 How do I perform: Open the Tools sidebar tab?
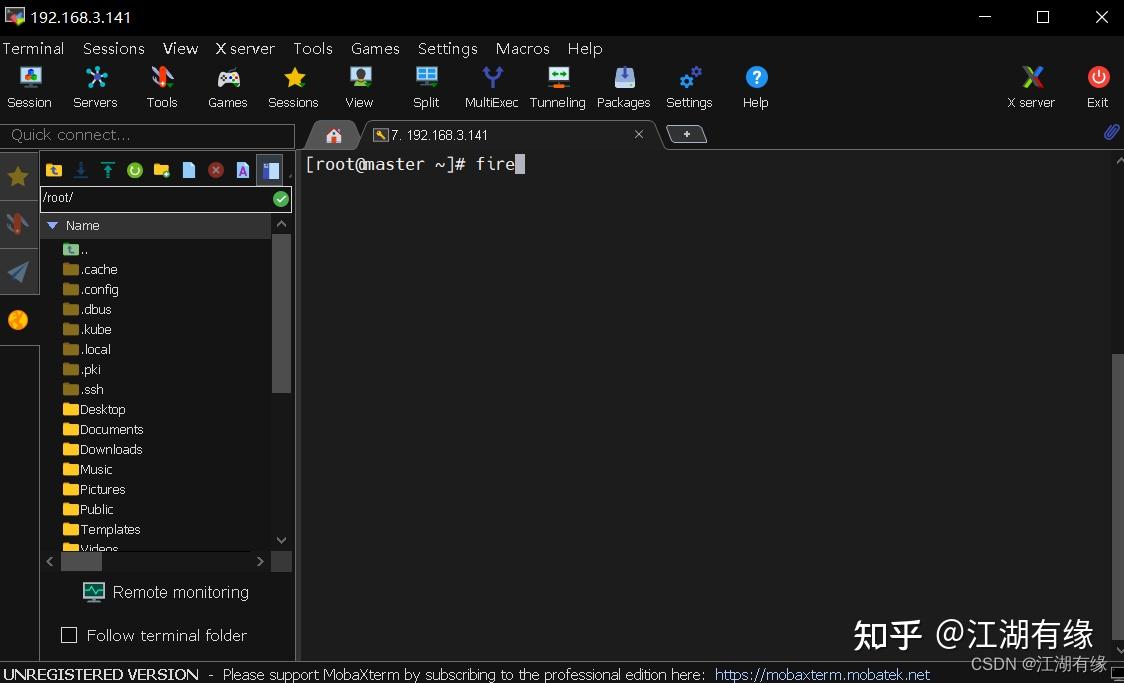point(18,224)
